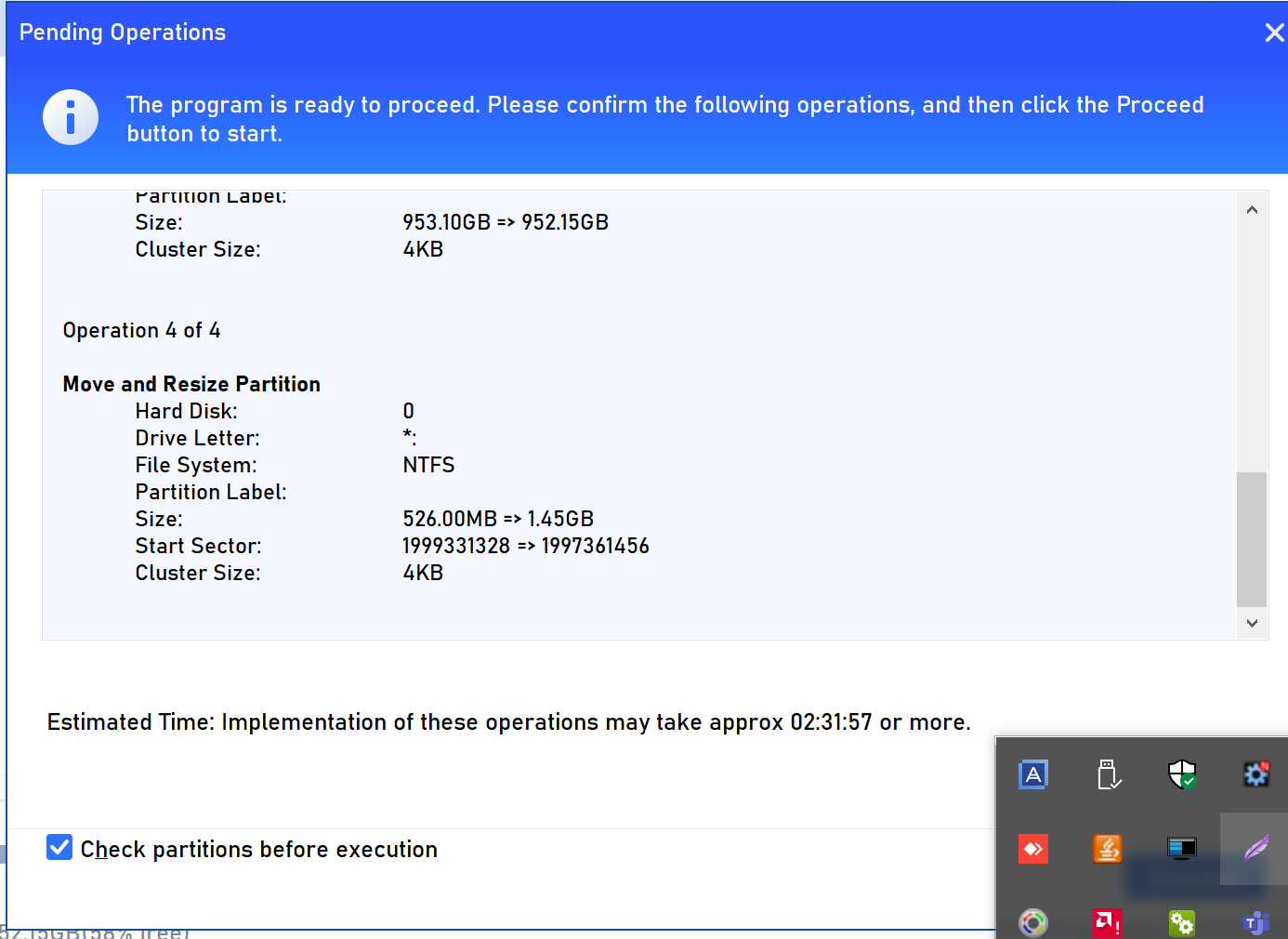Open the Acronis tray icon
The image size is (1288, 939).
pos(1033,774)
